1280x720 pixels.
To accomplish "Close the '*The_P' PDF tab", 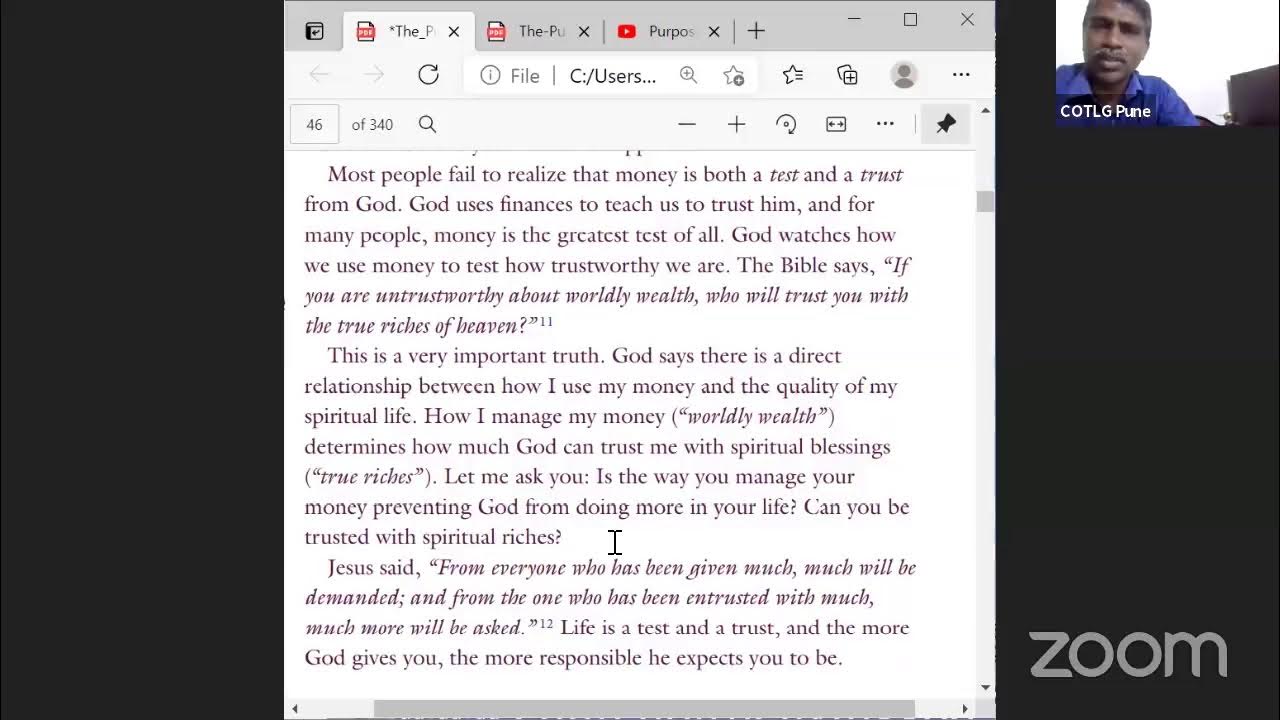I will pyautogui.click(x=454, y=32).
